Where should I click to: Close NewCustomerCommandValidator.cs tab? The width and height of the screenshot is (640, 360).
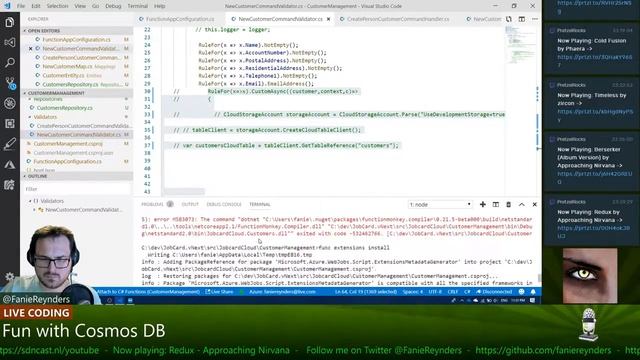[329, 19]
